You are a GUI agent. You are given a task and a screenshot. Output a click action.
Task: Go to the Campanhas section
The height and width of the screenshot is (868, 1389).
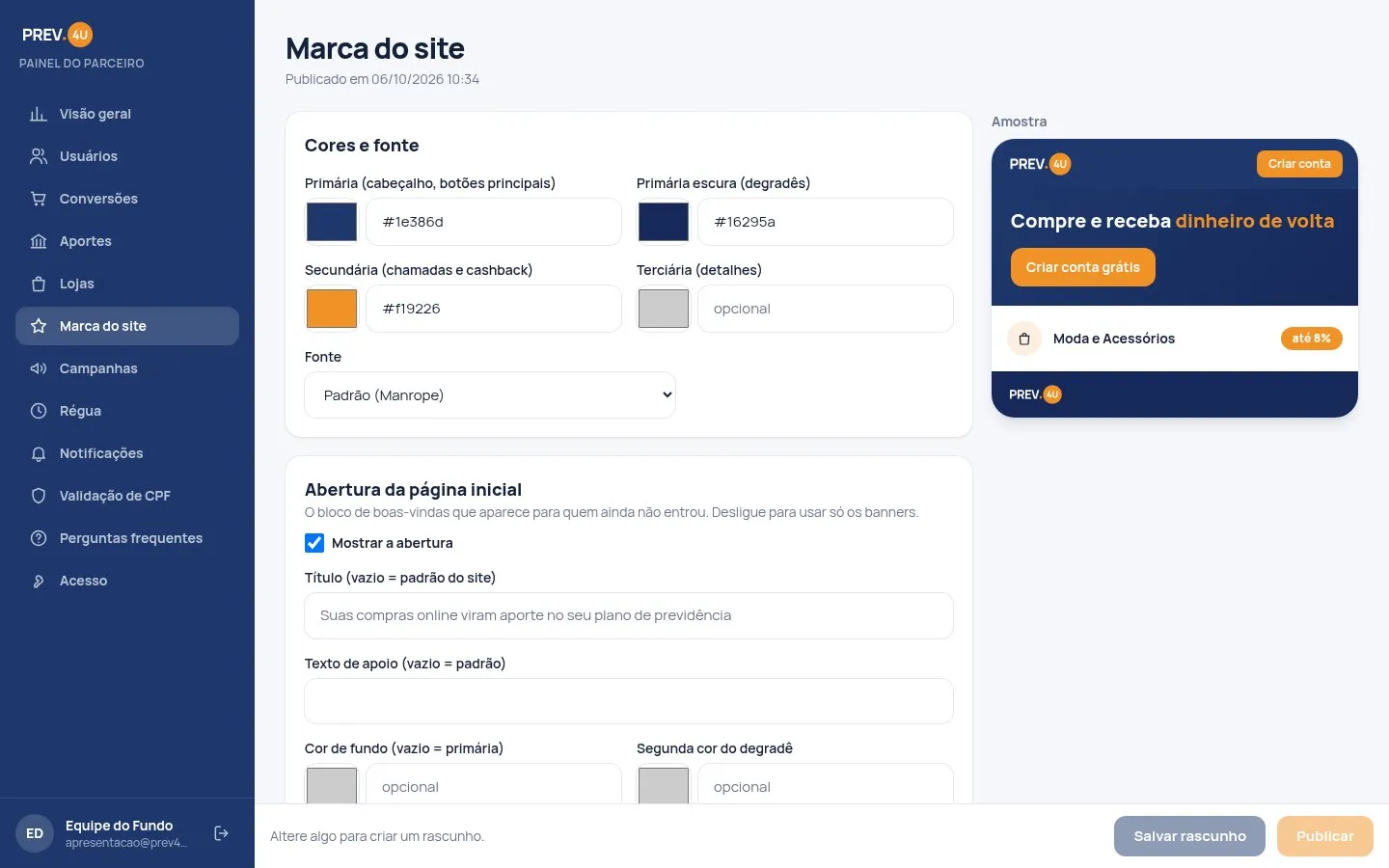pyautogui.click(x=127, y=368)
